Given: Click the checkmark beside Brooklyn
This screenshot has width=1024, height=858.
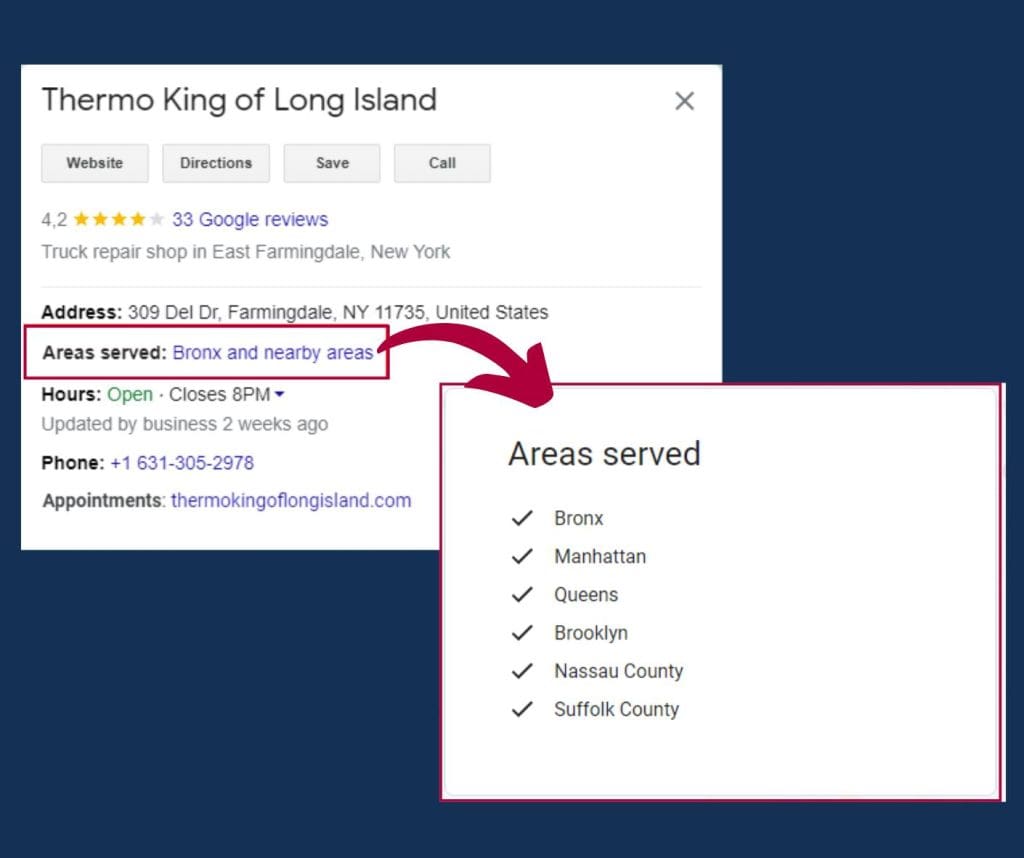Looking at the screenshot, I should (x=522, y=633).
